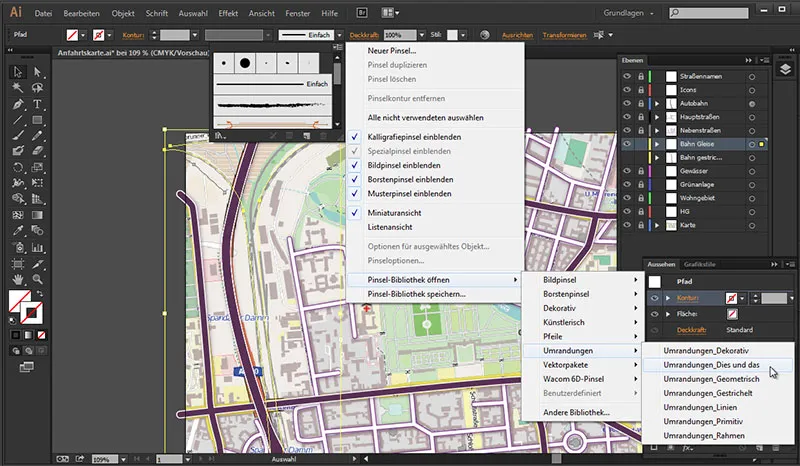Select the Lasso tool
Viewport: 800px width, 466px height.
coord(37,88)
